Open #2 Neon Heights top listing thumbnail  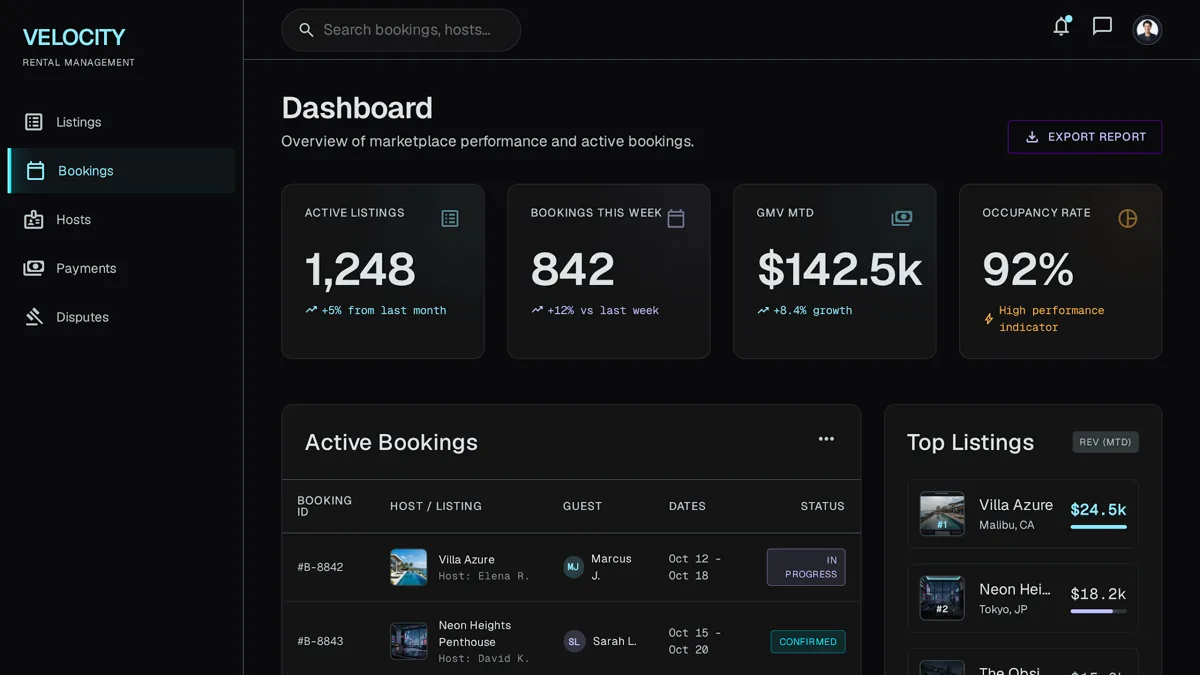942,598
